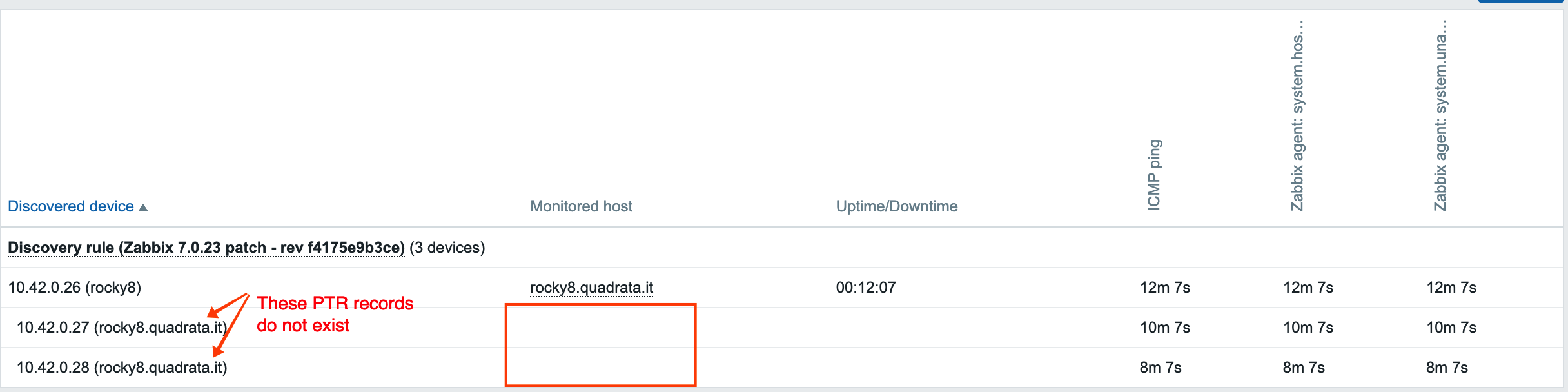Click system.una... 8m 7s cell for 10.42.0.28

tap(1447, 367)
